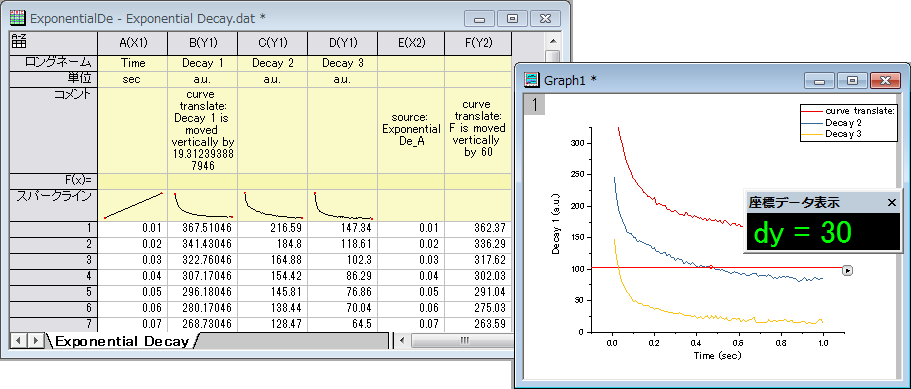The height and width of the screenshot is (389, 911).
Task: Click sheet tab scroll right arrow
Action: click(35, 340)
